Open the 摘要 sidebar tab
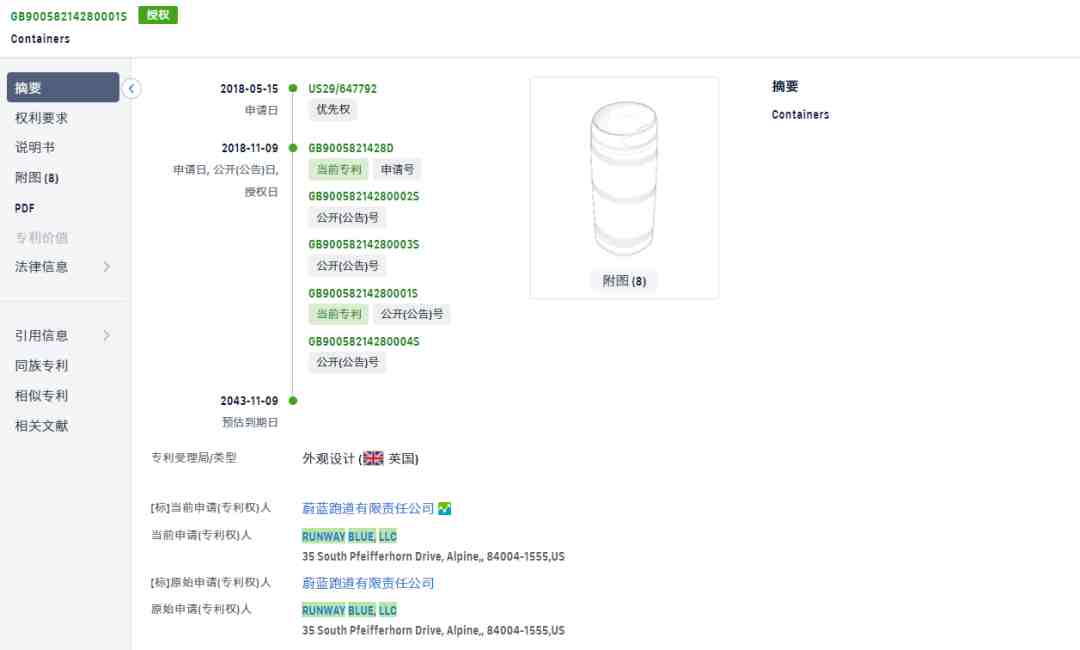This screenshot has height=650, width=1080. point(62,88)
